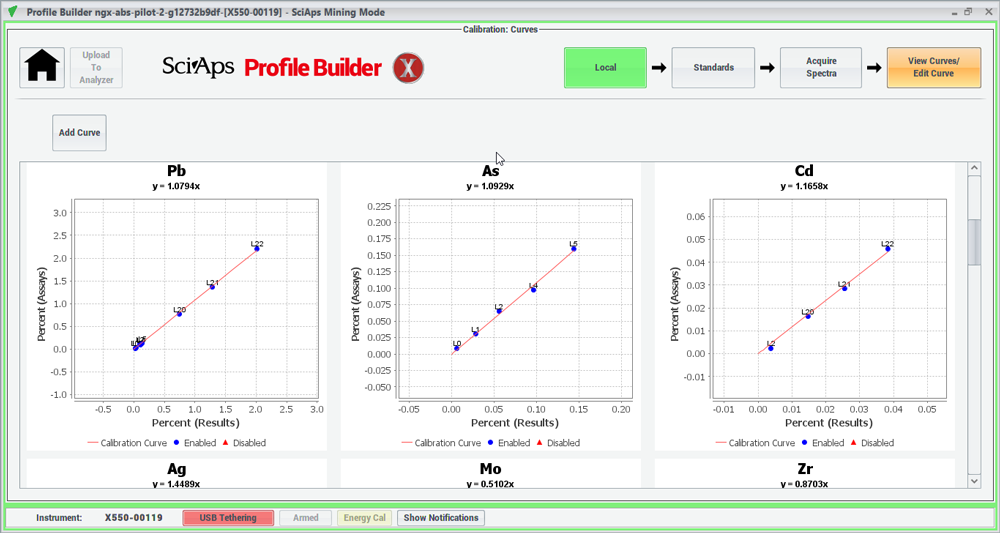1000x533 pixels.
Task: Open the As calibration curve title
Action: coord(490,171)
